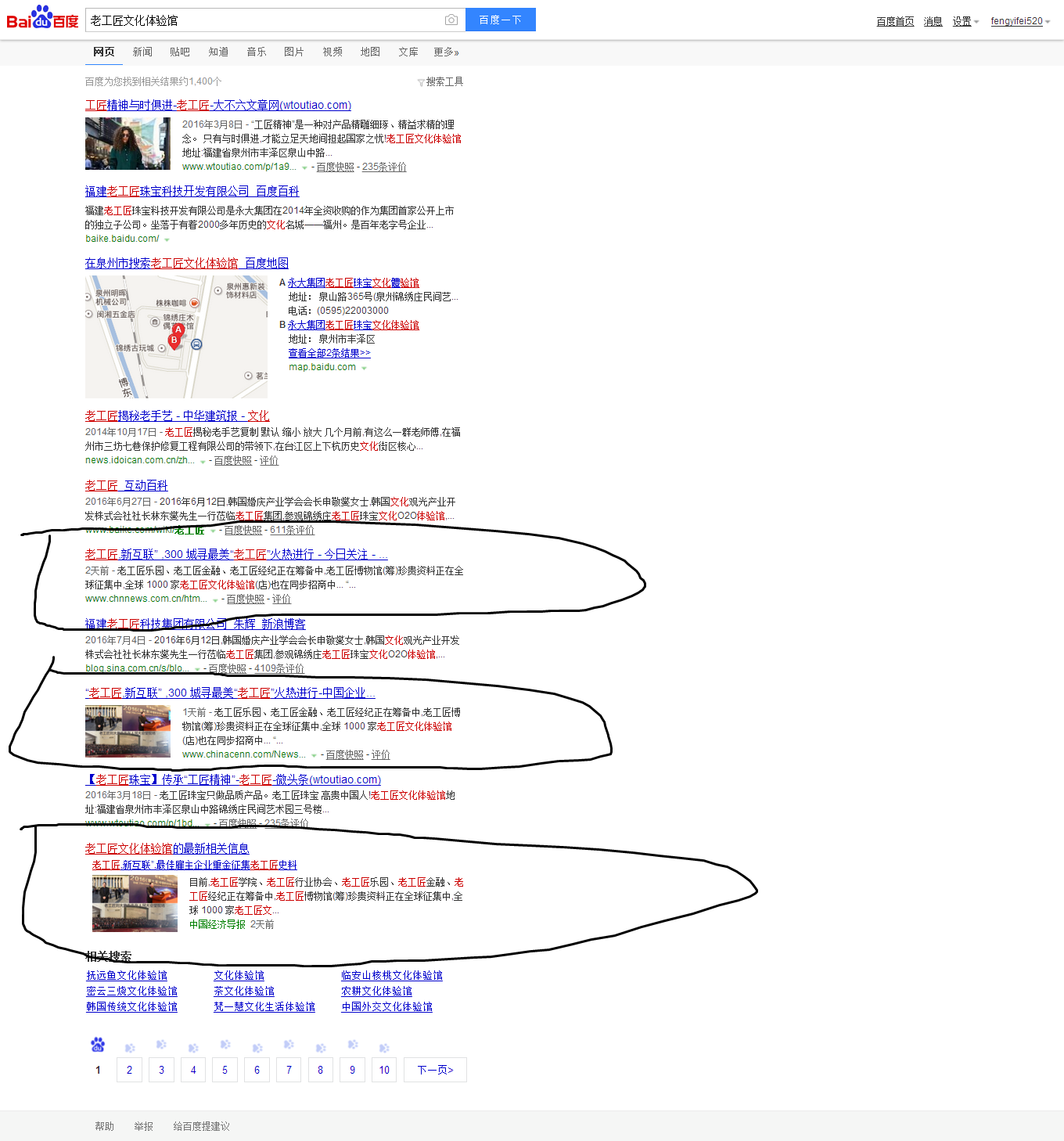Open 235条评价 reviews link of first result
The image size is (1064, 1141).
pyautogui.click(x=384, y=167)
